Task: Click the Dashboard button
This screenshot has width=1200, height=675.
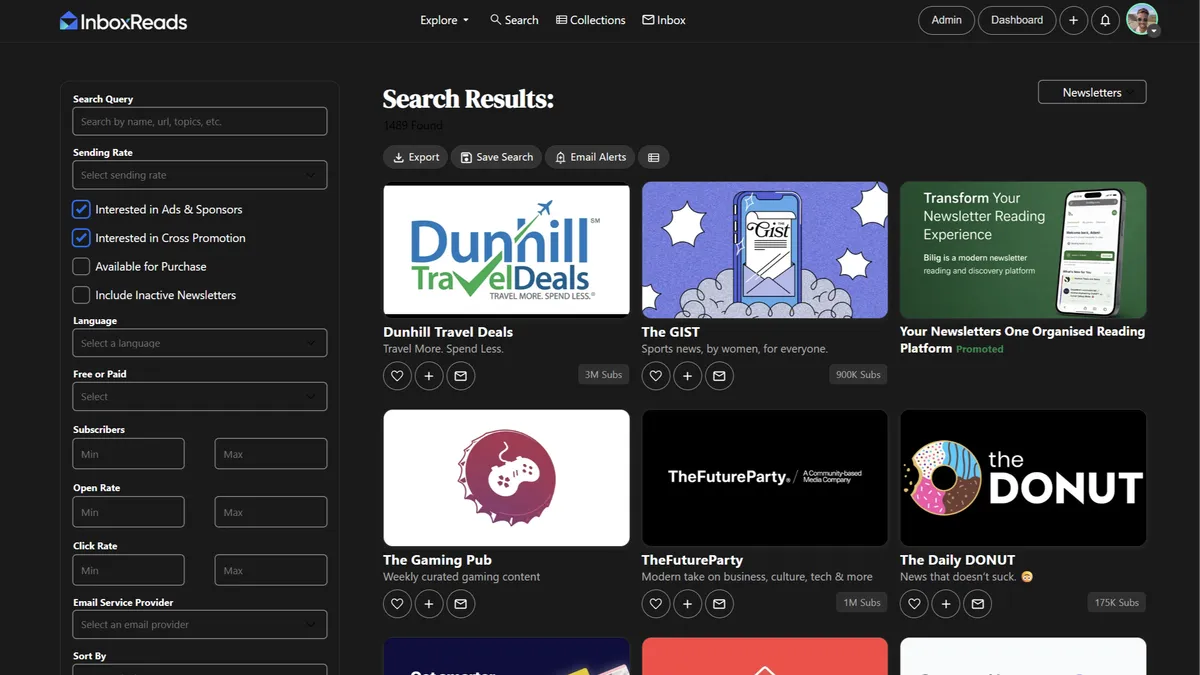Action: 1017,20
